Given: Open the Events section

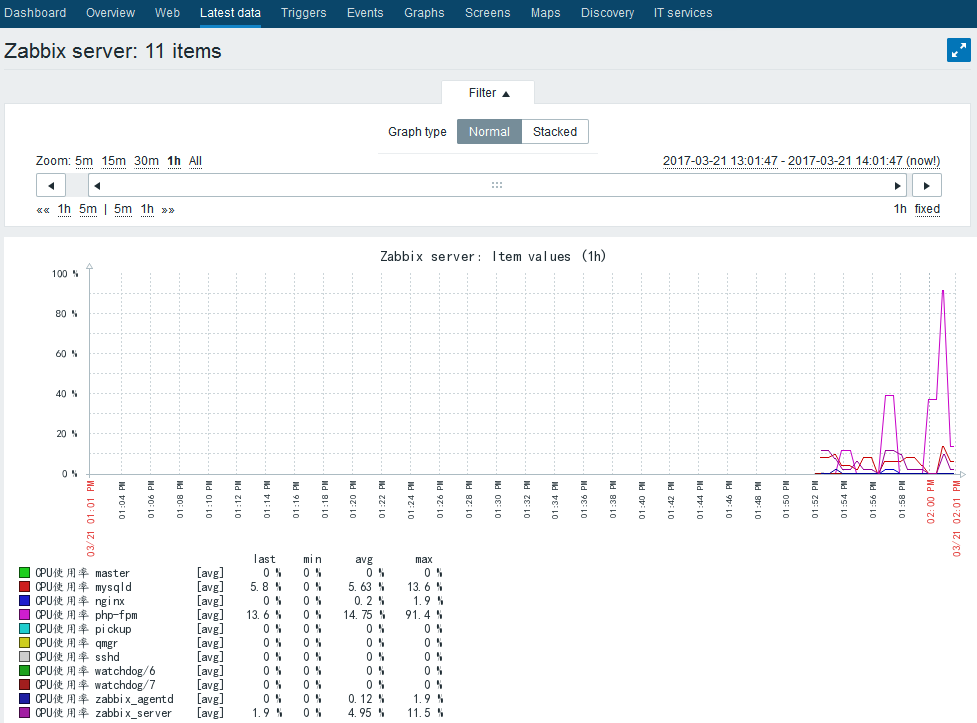Looking at the screenshot, I should 365,12.
